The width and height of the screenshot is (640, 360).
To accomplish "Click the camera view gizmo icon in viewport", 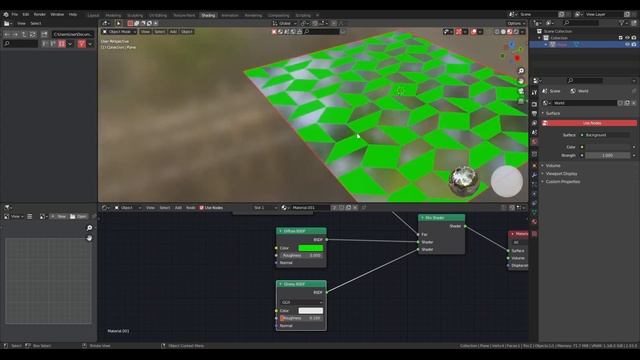I will [521, 91].
